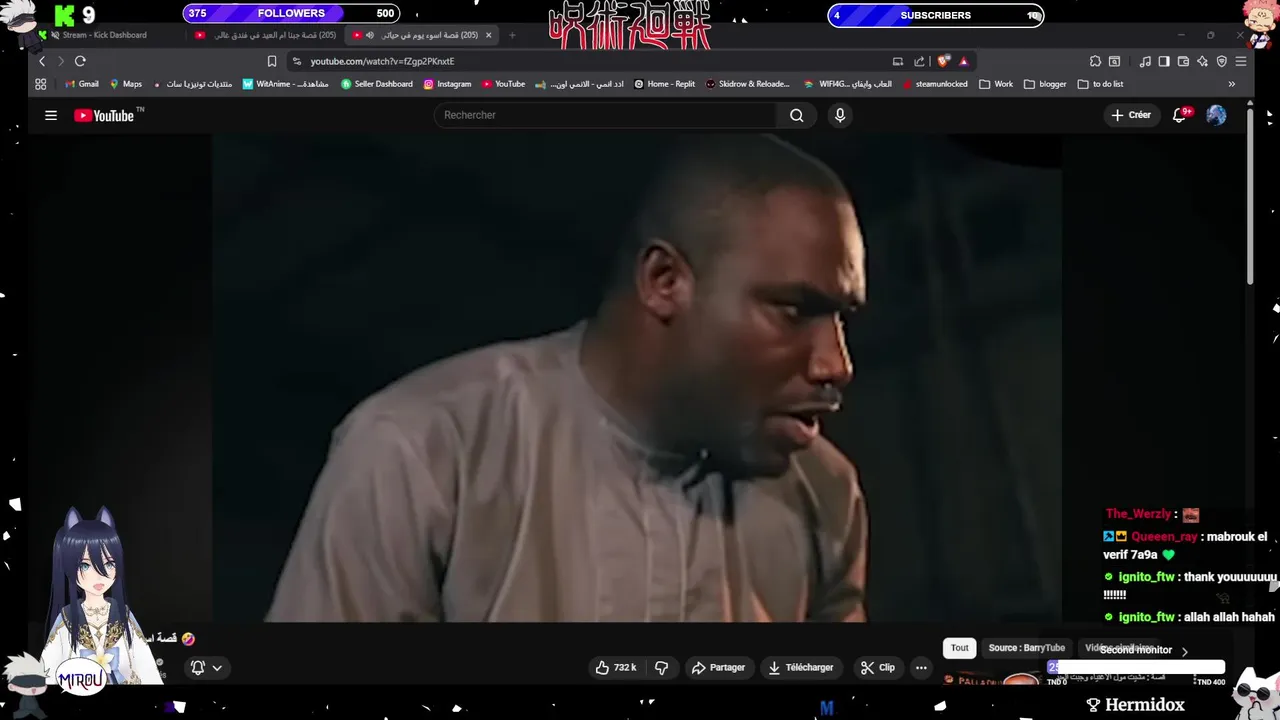1280x720 pixels.
Task: Reload the page with the refresh icon
Action: pos(80,61)
